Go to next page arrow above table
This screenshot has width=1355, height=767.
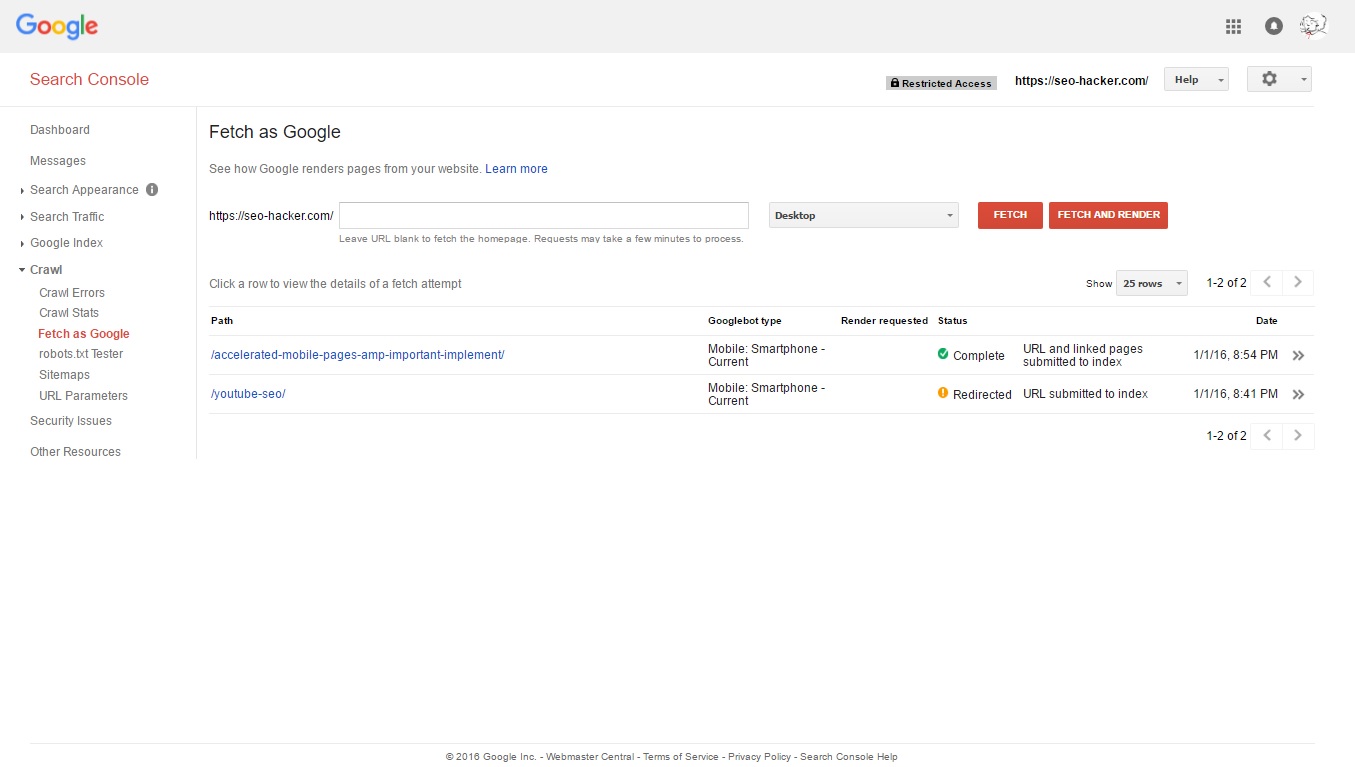pyautogui.click(x=1298, y=283)
